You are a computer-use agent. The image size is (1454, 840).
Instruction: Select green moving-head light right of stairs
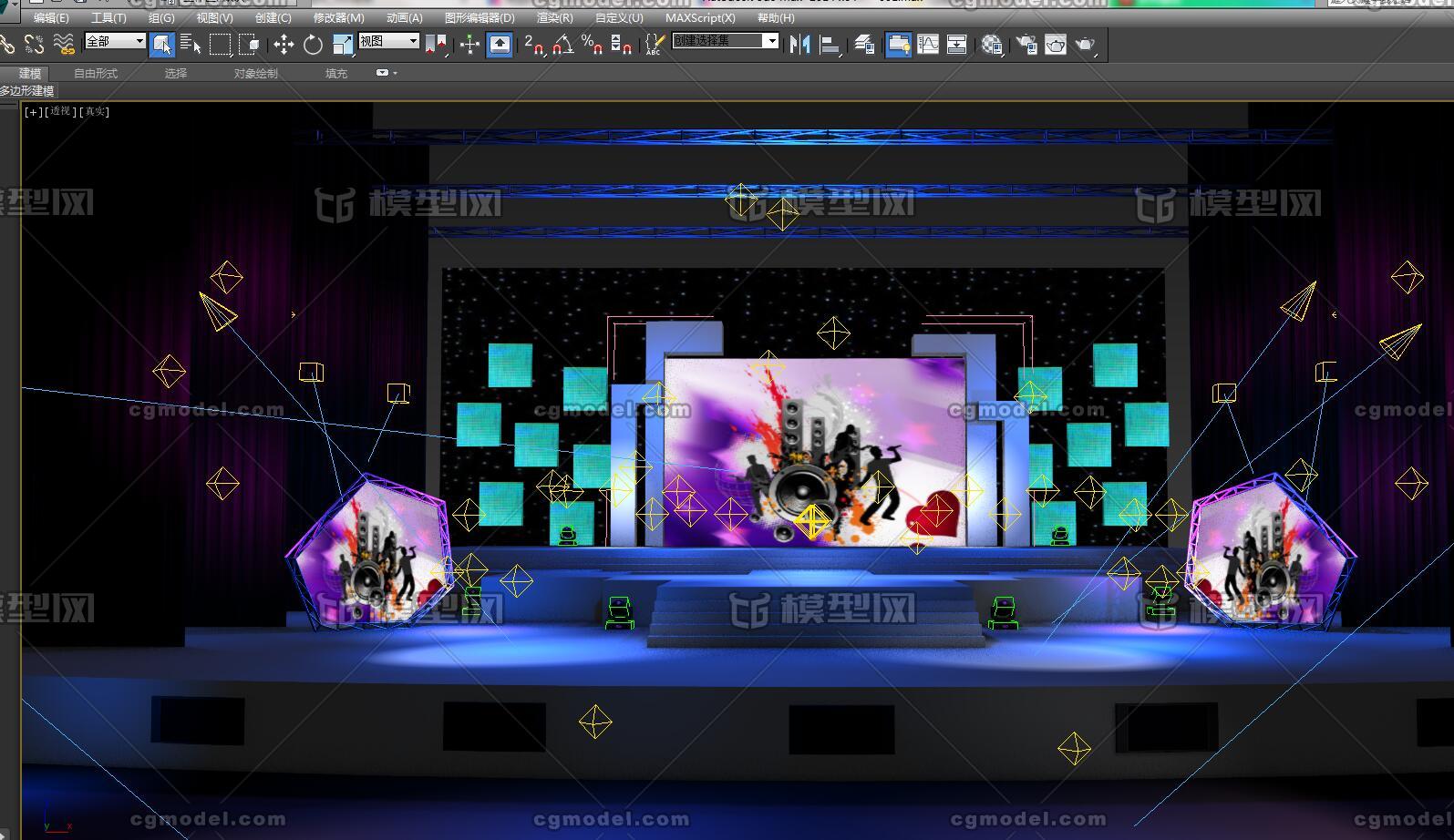[x=1003, y=612]
